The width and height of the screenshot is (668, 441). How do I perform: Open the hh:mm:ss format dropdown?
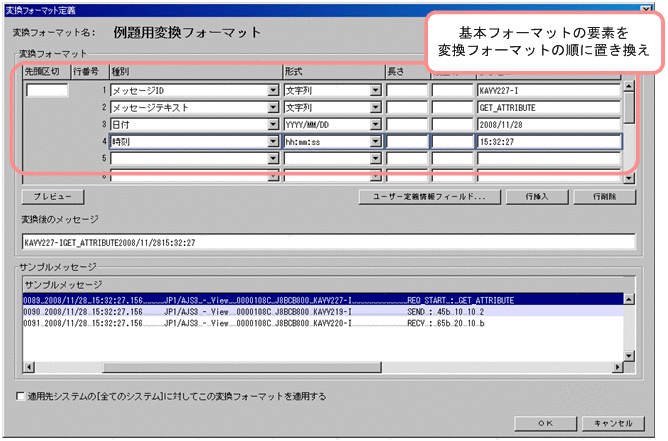pyautogui.click(x=376, y=141)
